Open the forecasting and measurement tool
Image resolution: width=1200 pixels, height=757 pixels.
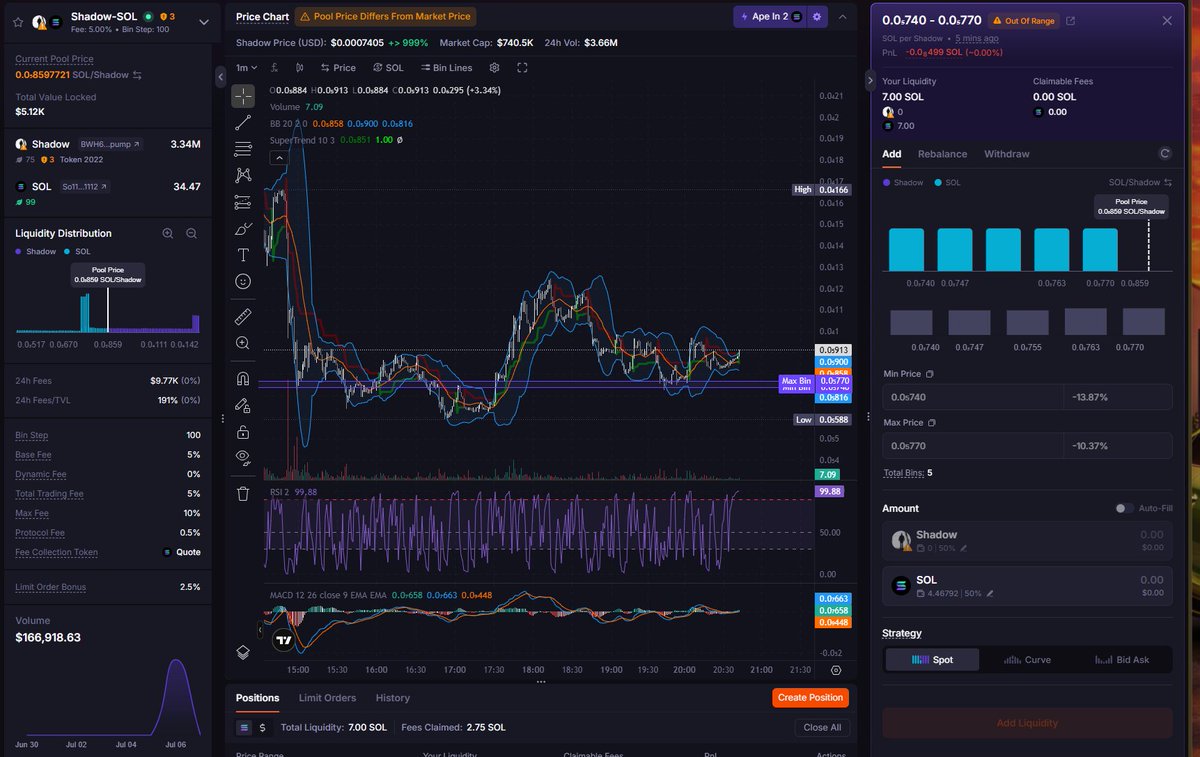[243, 202]
